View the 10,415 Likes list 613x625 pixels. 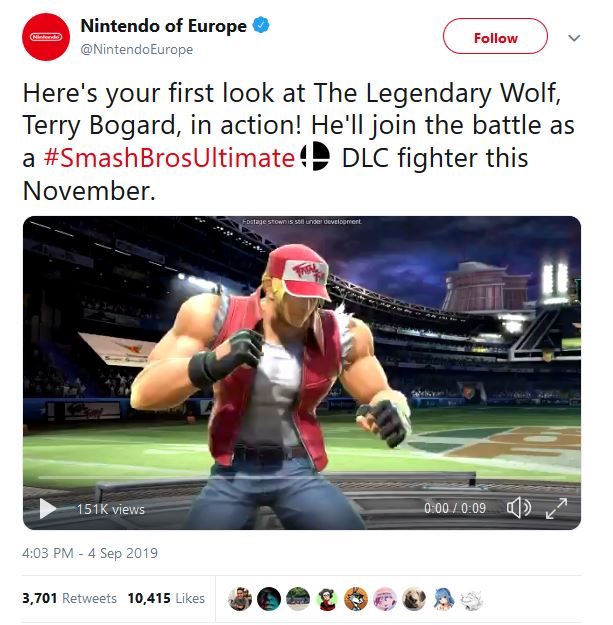pos(166,598)
